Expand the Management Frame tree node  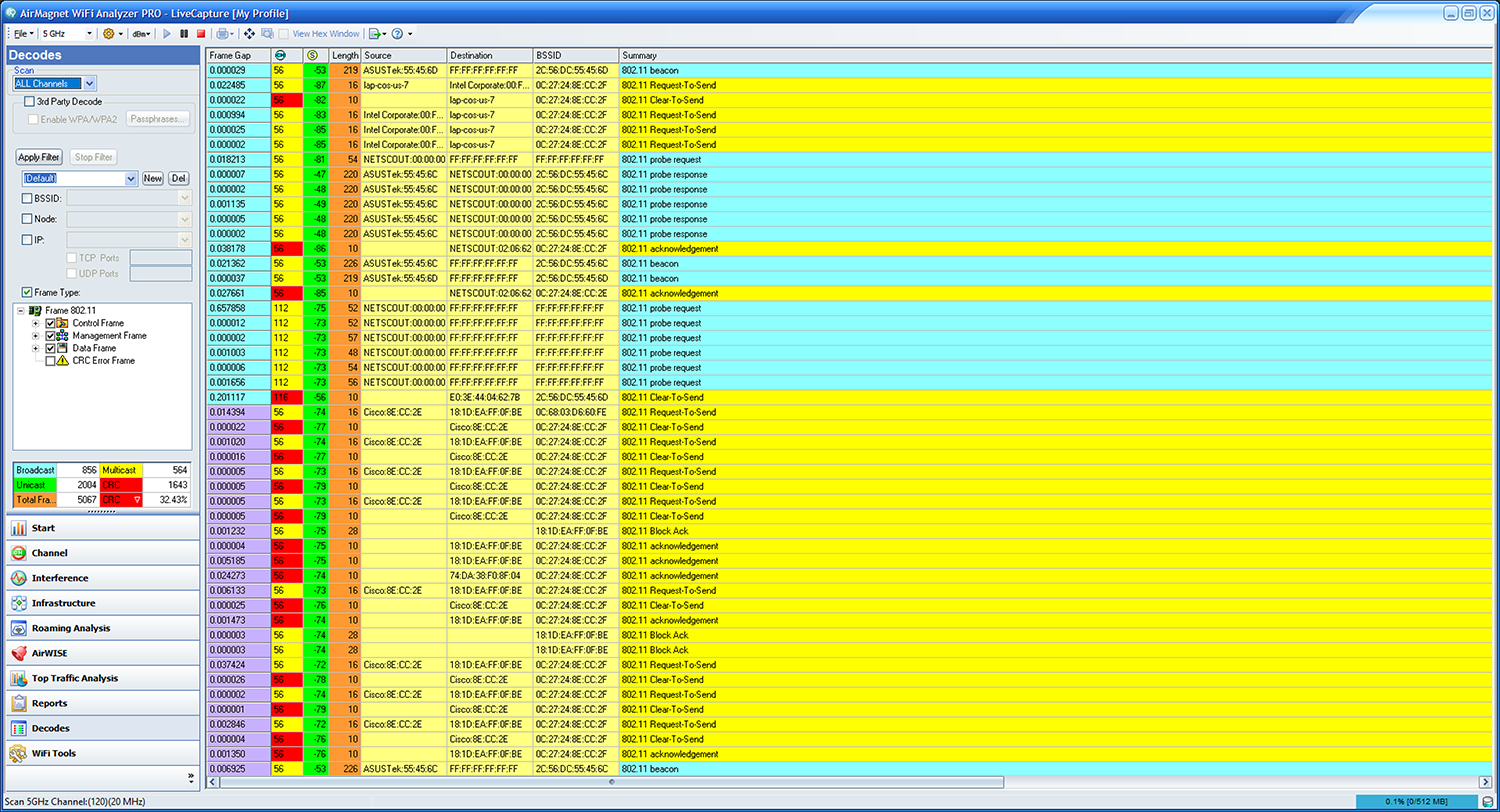(x=36, y=336)
